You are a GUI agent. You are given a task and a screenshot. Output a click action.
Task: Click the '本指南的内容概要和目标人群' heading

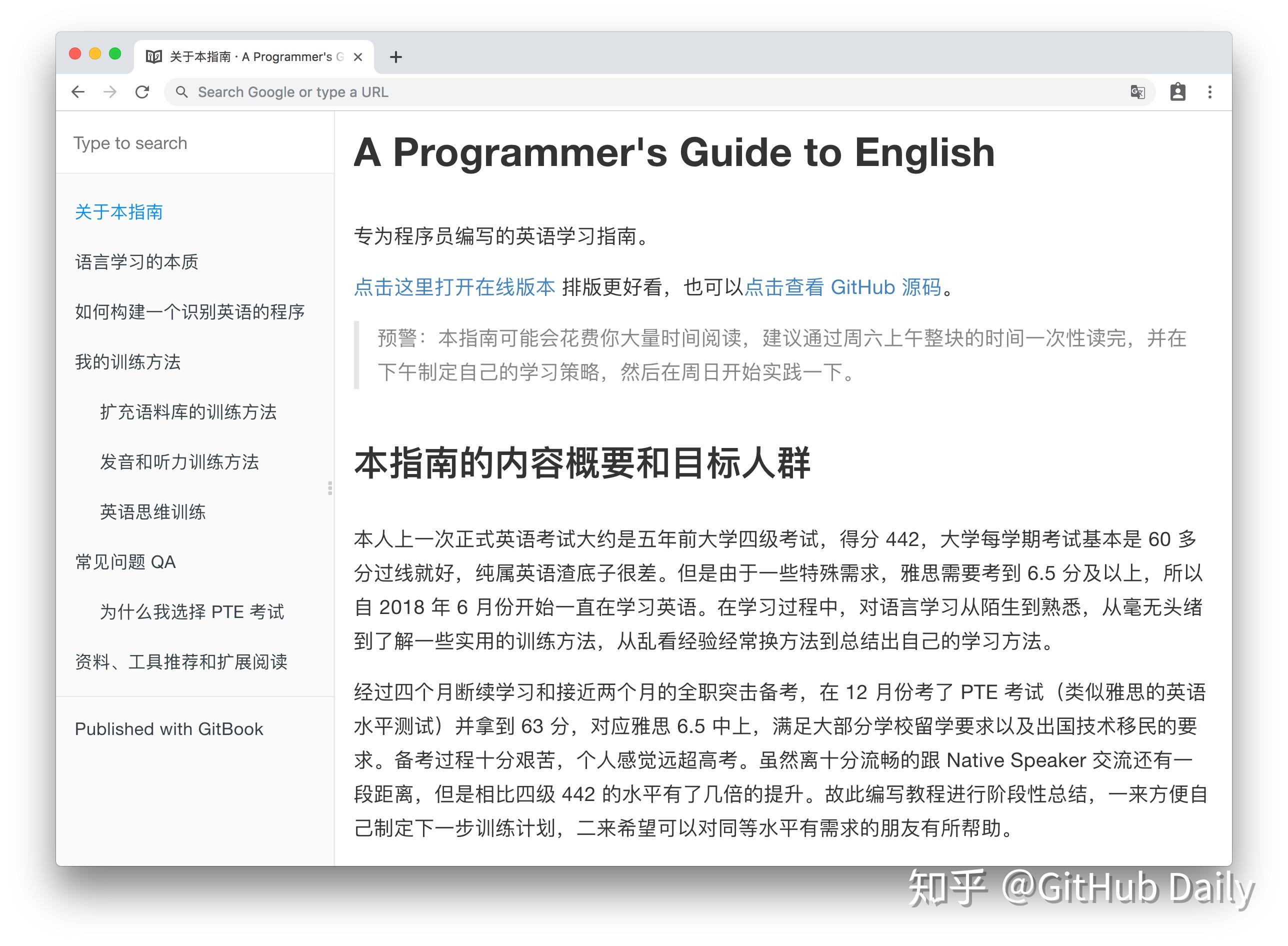pos(582,462)
